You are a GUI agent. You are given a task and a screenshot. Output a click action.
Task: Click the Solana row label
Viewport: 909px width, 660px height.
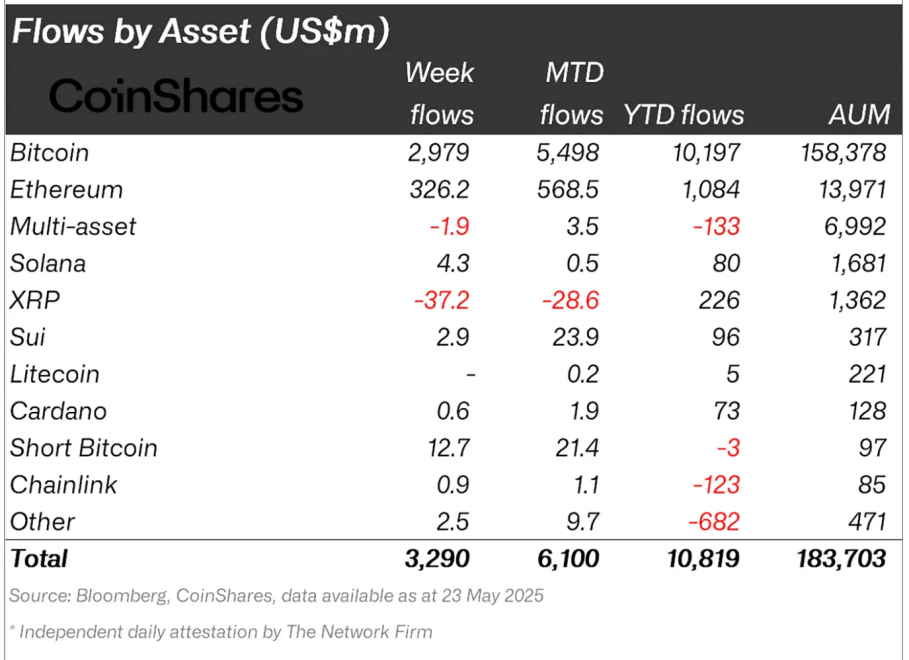click(48, 264)
